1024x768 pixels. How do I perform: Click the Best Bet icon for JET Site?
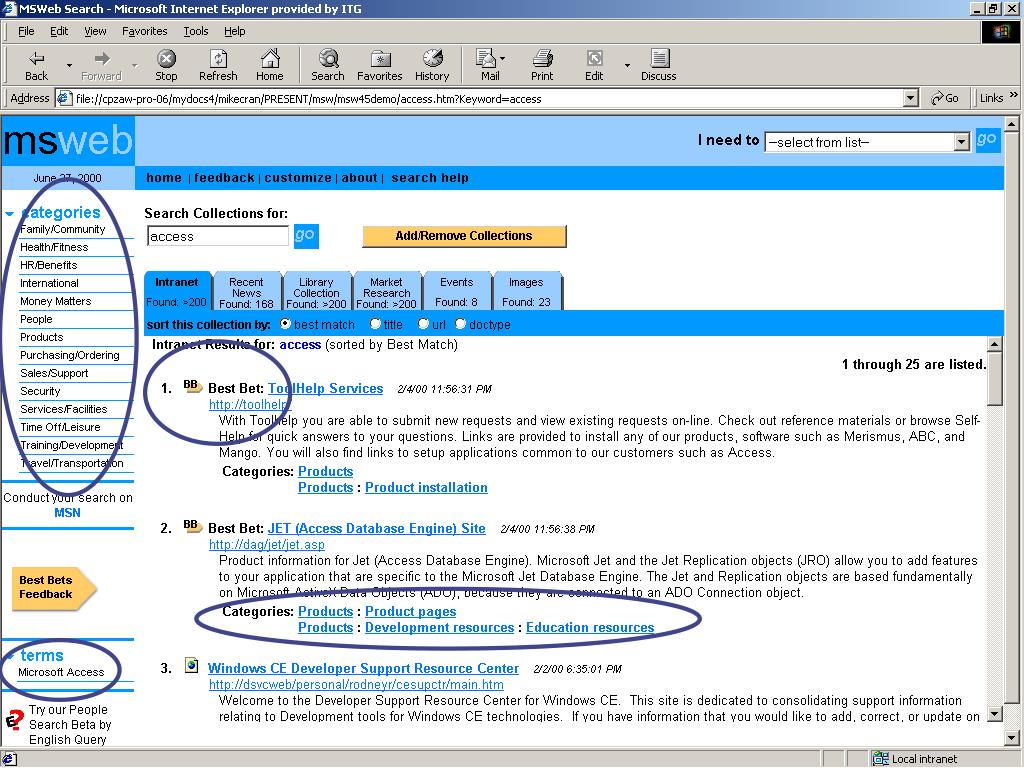[x=192, y=526]
